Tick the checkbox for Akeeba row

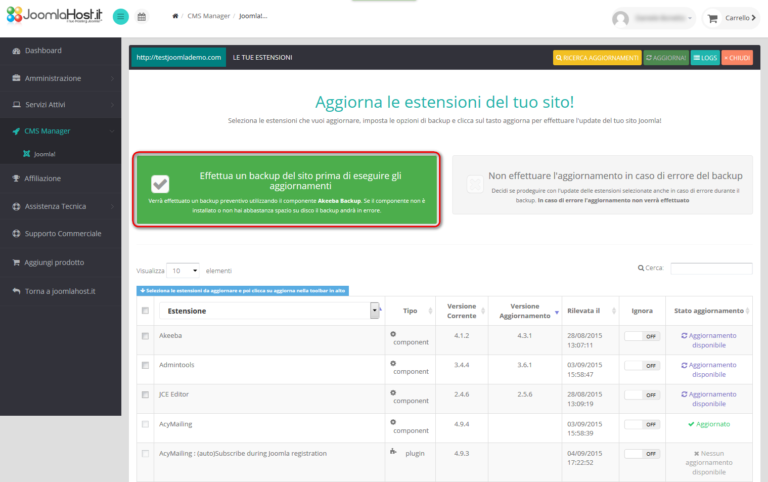coord(145,337)
